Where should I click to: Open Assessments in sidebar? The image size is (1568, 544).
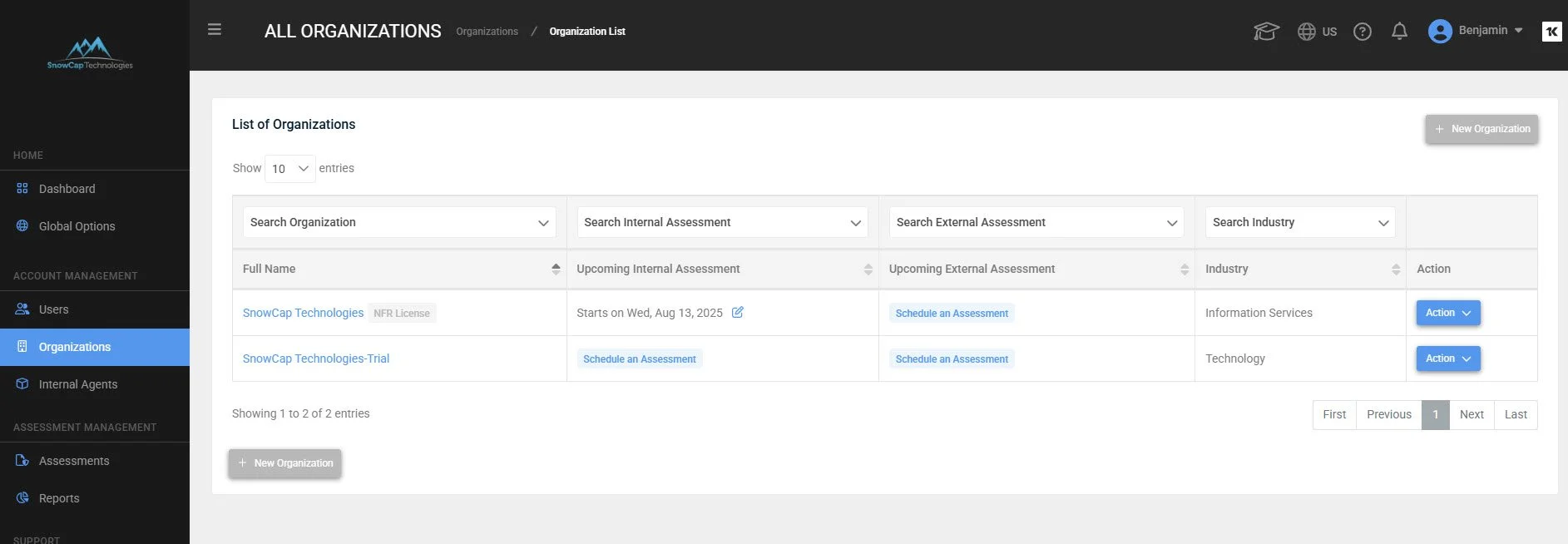click(95, 461)
